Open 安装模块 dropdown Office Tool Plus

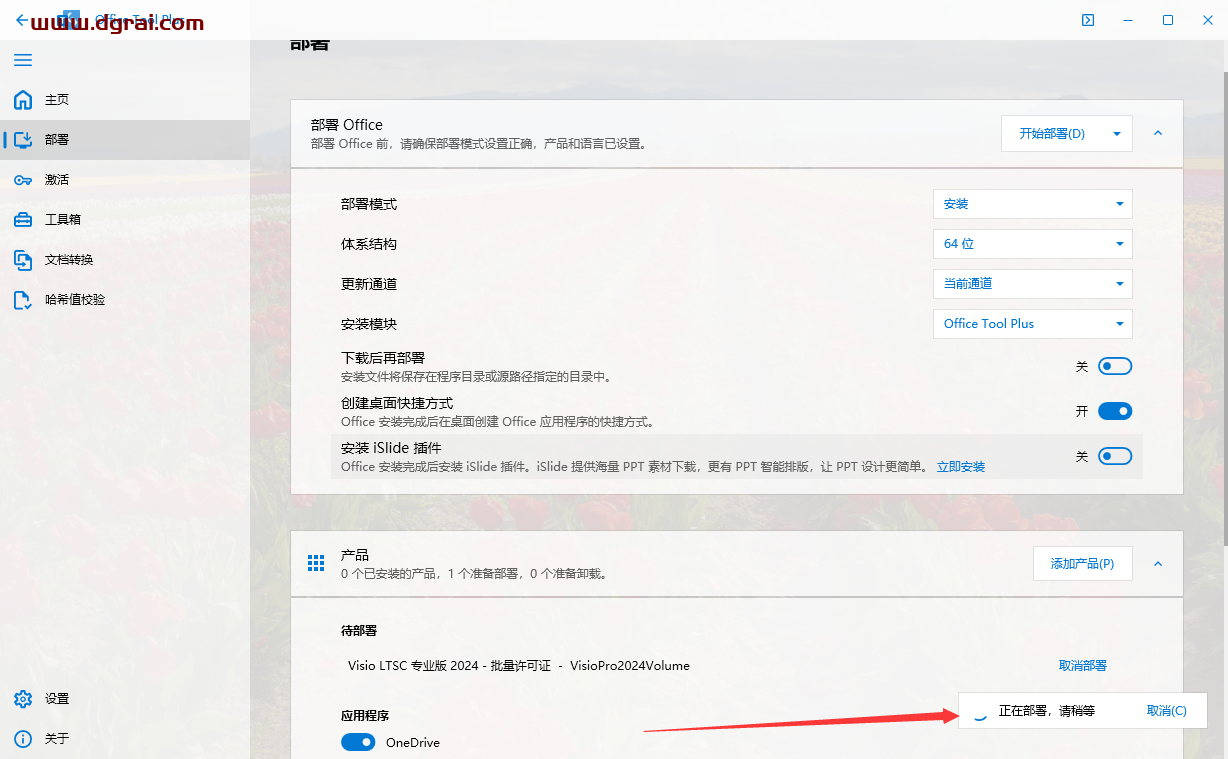coord(1033,324)
